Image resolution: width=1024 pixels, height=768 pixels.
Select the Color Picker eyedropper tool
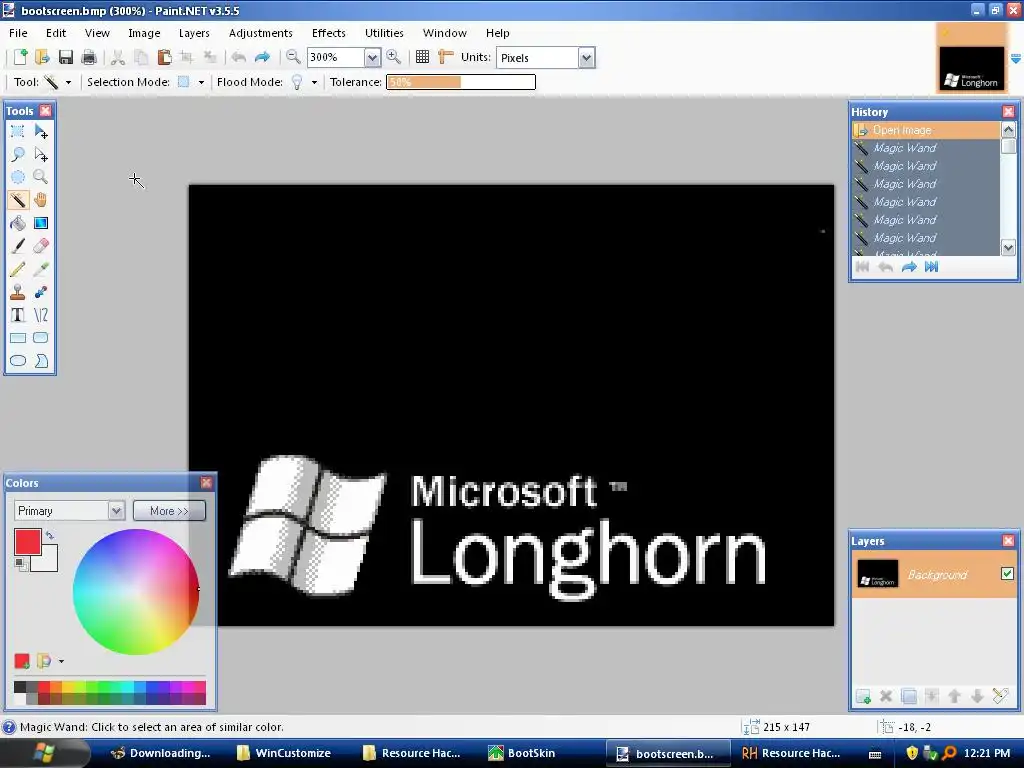coord(40,269)
